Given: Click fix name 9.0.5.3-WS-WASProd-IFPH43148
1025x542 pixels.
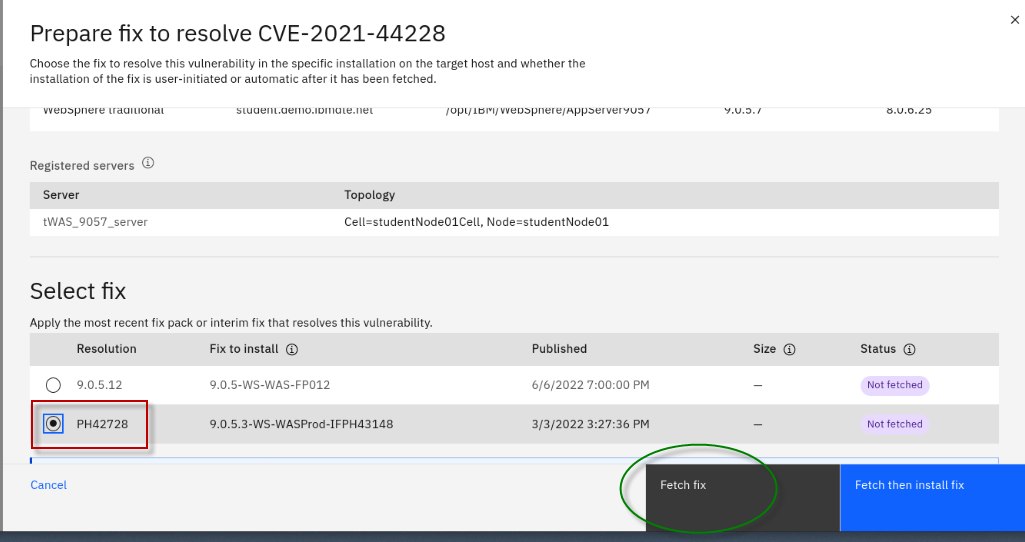Looking at the screenshot, I should [301, 424].
